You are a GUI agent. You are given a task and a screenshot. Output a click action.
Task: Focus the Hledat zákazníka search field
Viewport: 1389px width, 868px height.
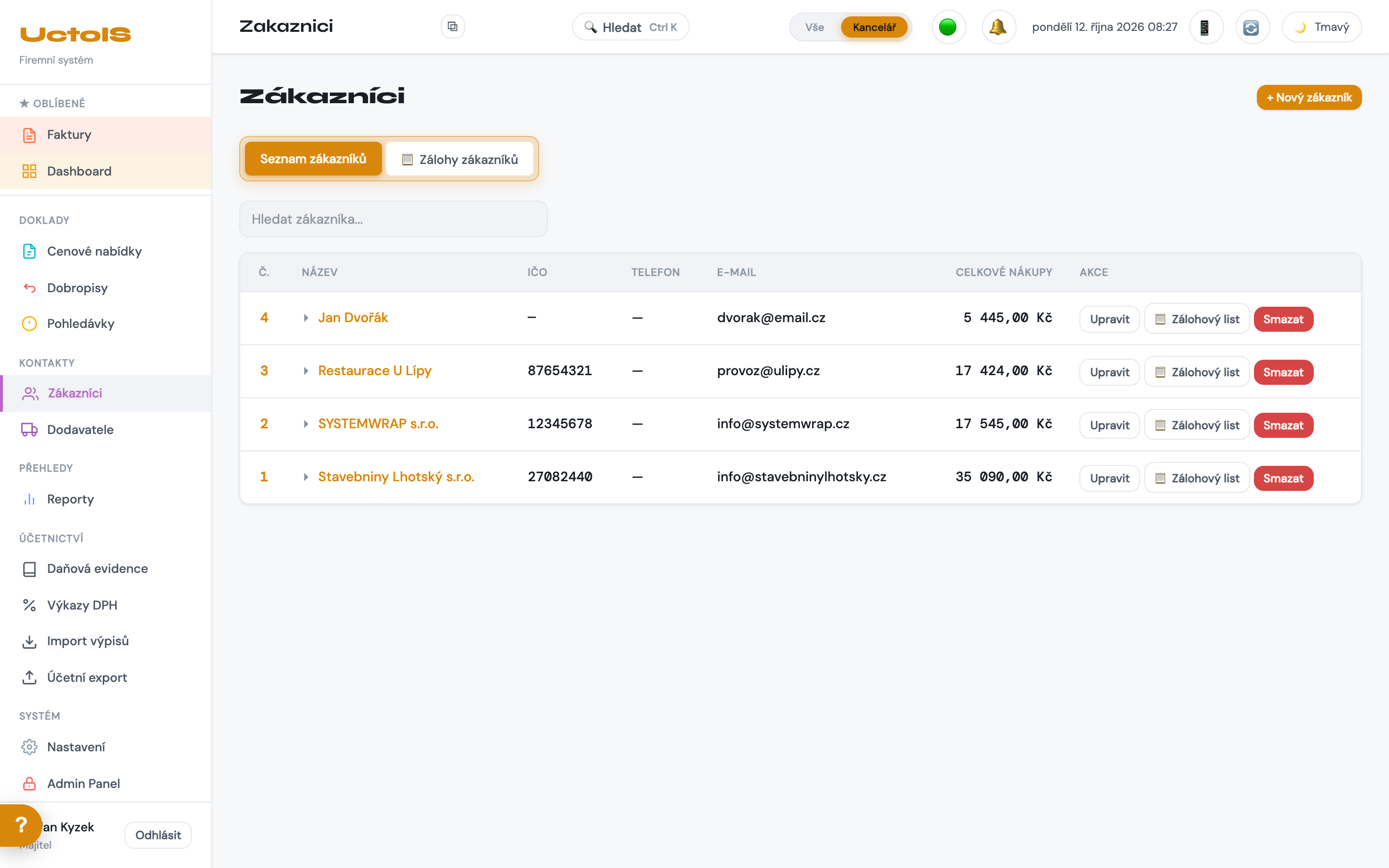click(393, 219)
